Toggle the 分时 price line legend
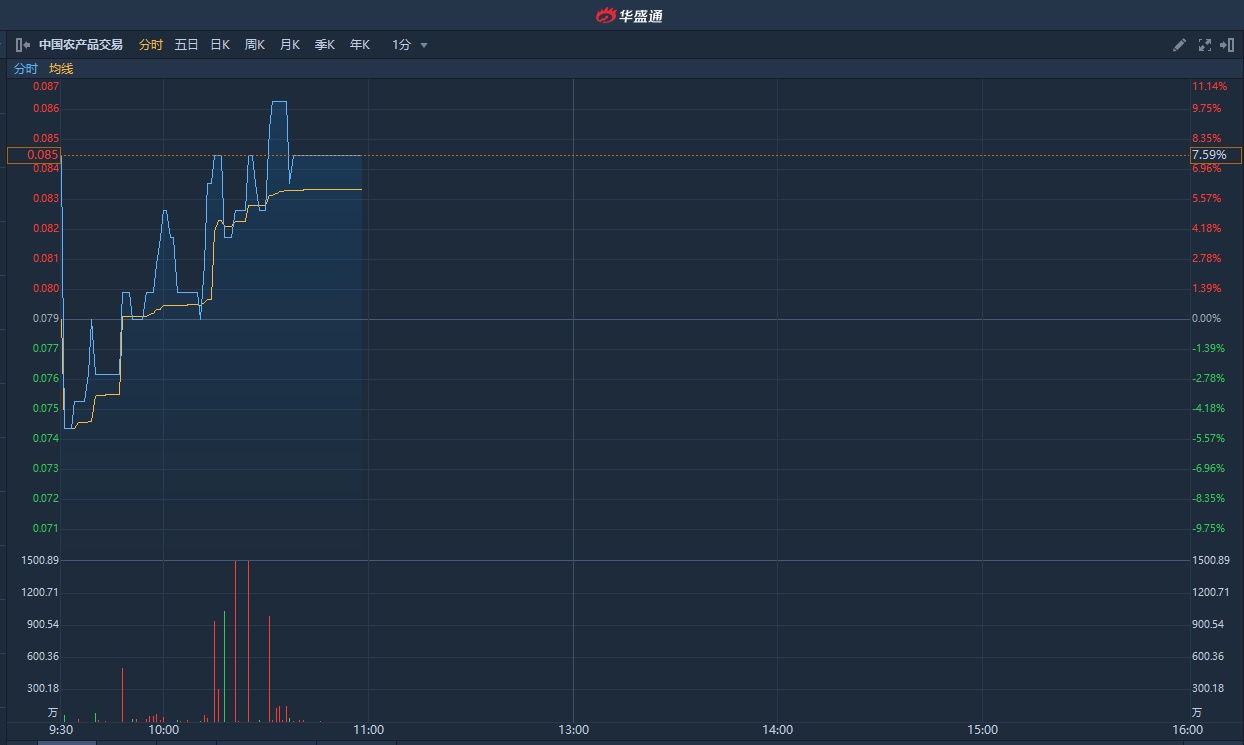The image size is (1244, 745). click(25, 69)
